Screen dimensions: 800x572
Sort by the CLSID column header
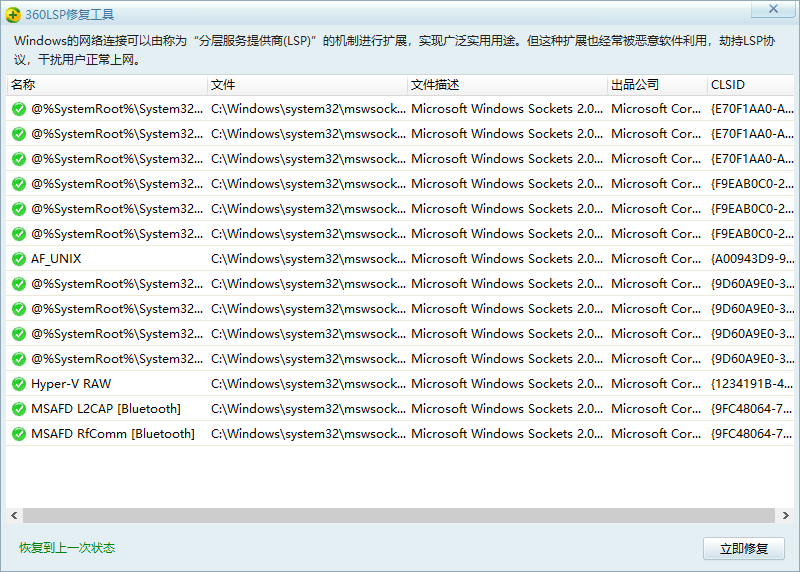751,85
